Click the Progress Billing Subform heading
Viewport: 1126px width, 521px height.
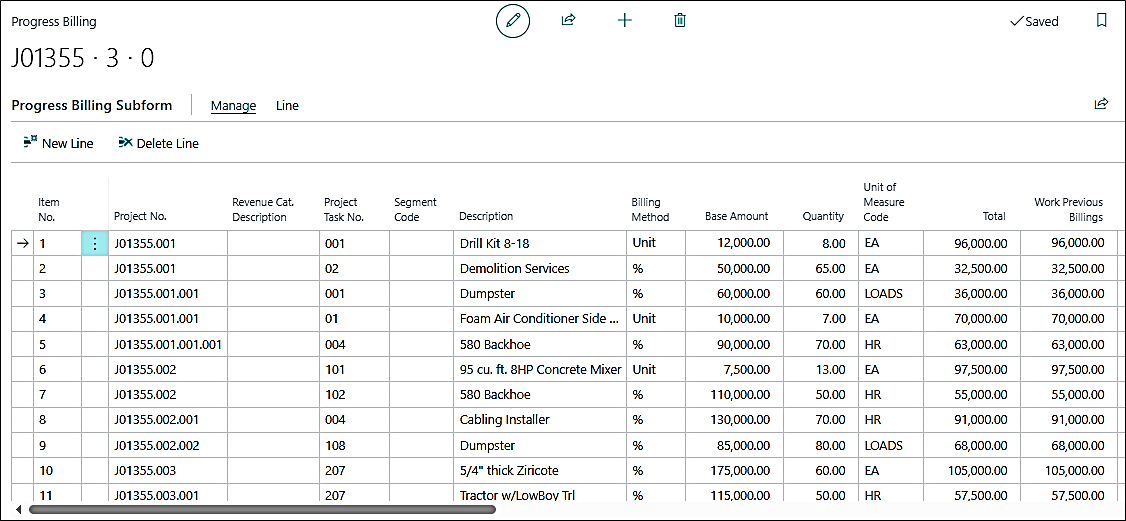[92, 106]
